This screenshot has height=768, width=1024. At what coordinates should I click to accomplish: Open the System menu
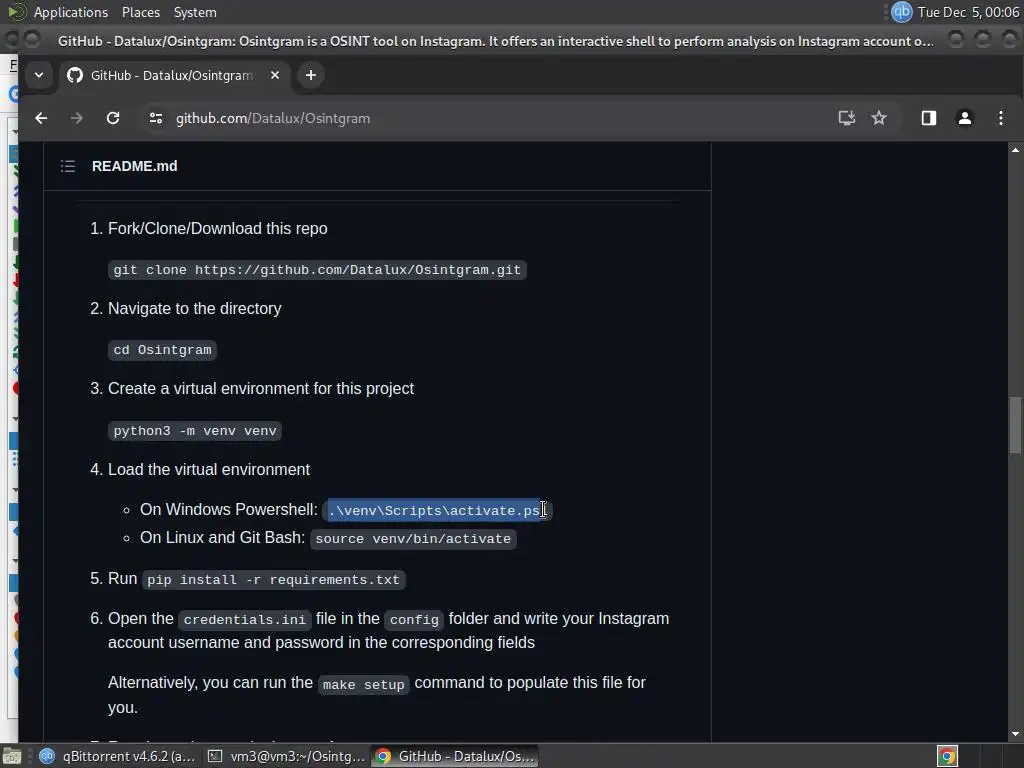tap(195, 12)
